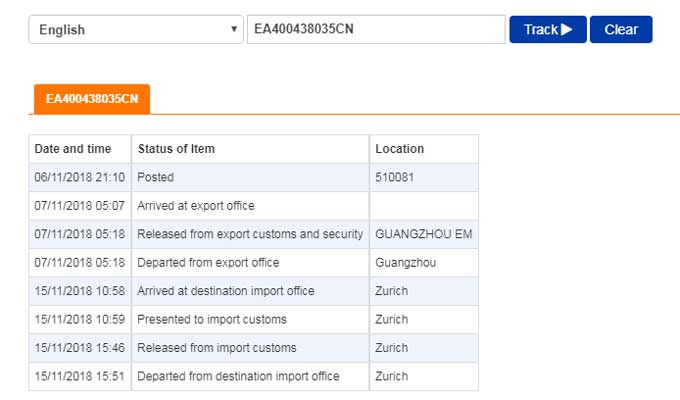
Task: Click the GUANGZHOU EM location cell
Action: pos(424,234)
